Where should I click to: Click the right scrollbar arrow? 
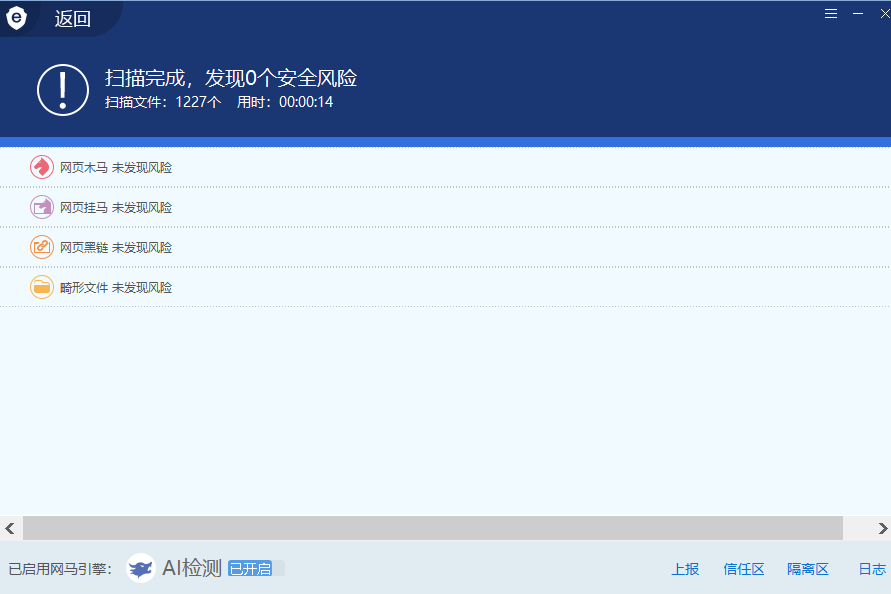tap(882, 528)
